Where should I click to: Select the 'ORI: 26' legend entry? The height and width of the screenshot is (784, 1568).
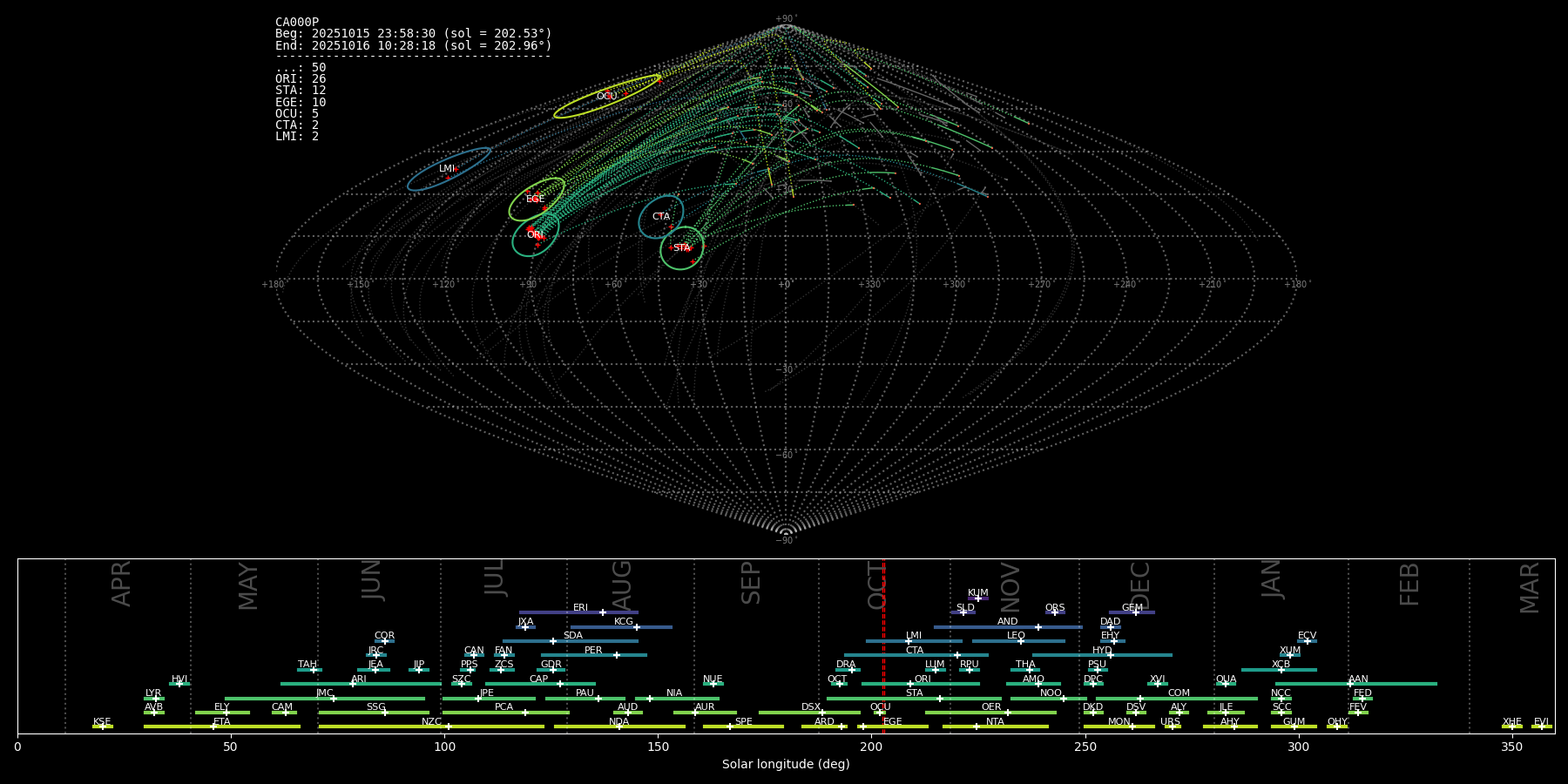coord(301,79)
